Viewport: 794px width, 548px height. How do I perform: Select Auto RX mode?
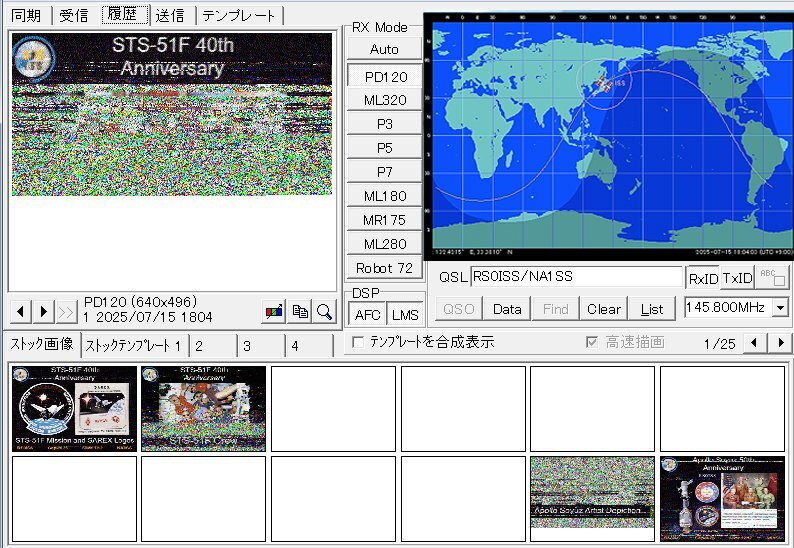point(384,49)
